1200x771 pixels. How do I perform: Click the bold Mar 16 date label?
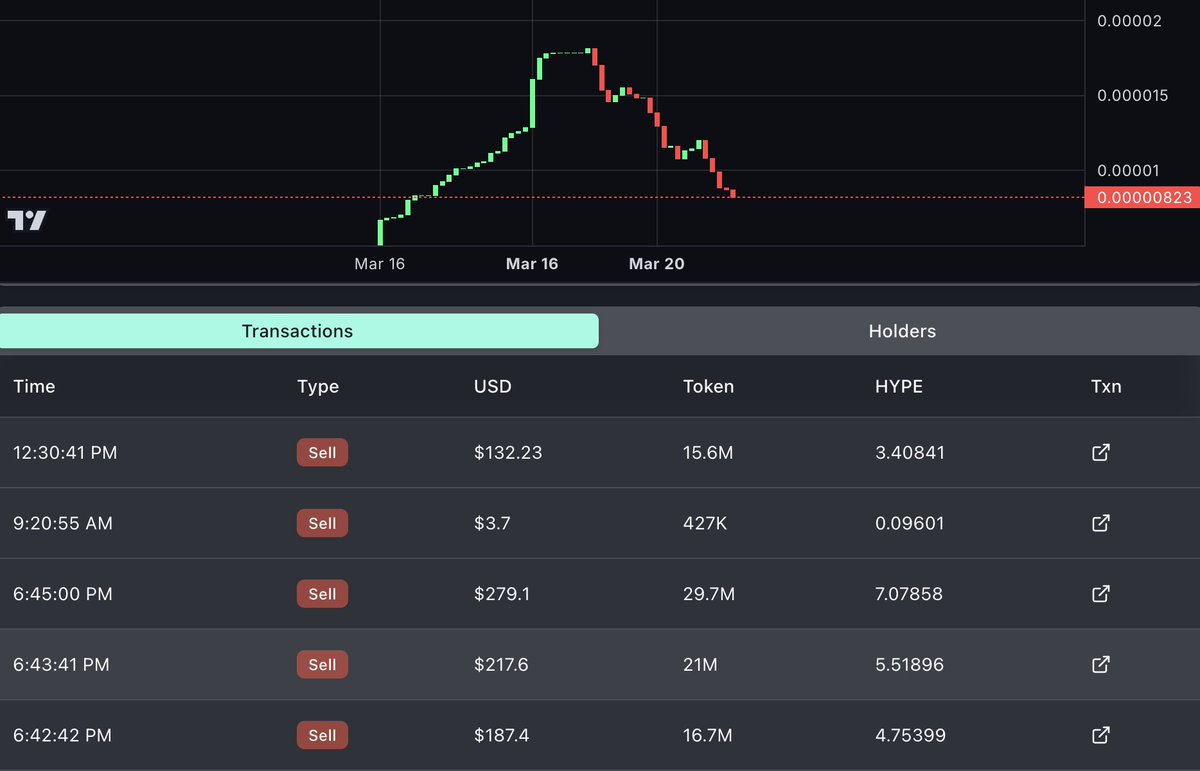click(532, 264)
